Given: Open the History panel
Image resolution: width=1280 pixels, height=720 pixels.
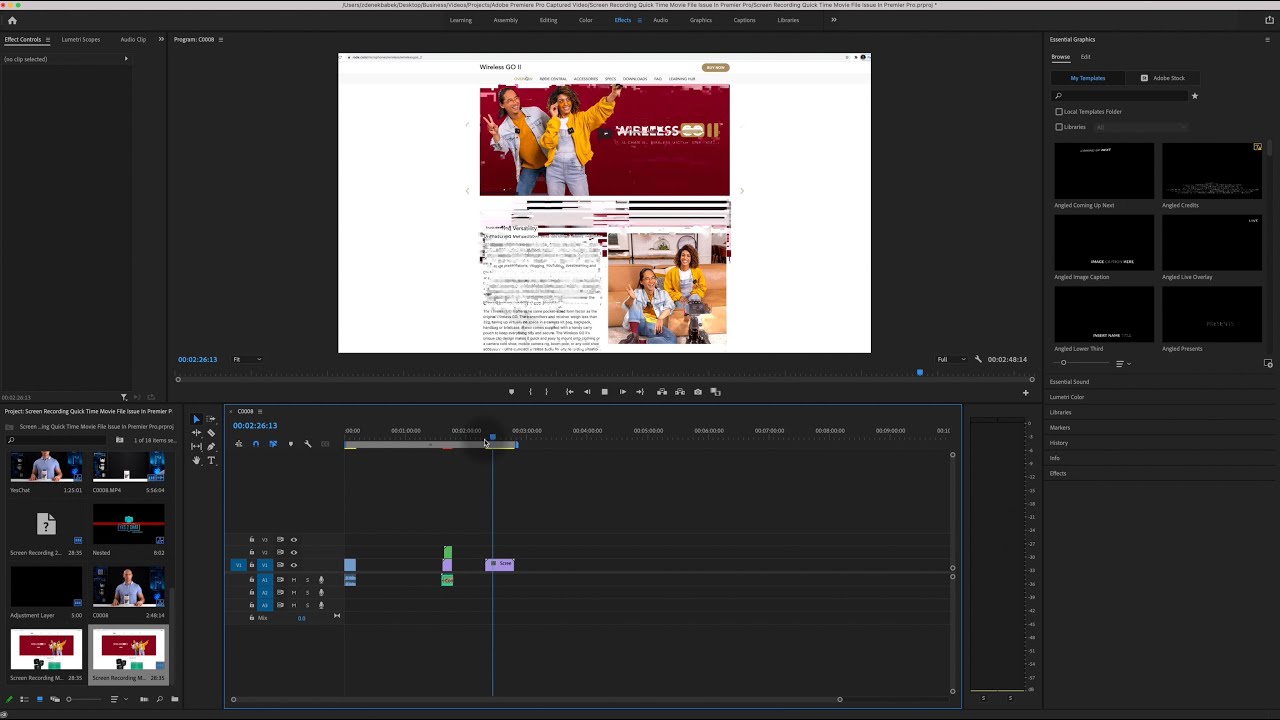Looking at the screenshot, I should point(1059,443).
